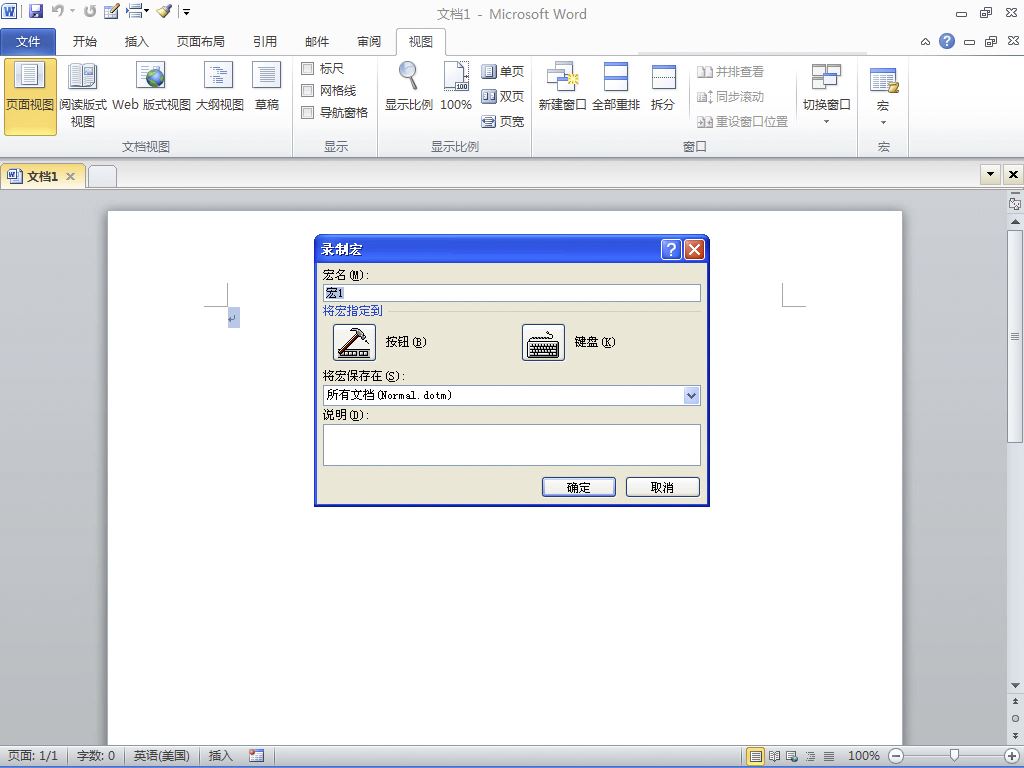Switch to Mailings (邮件) tab
This screenshot has width=1024, height=768.
coord(317,42)
